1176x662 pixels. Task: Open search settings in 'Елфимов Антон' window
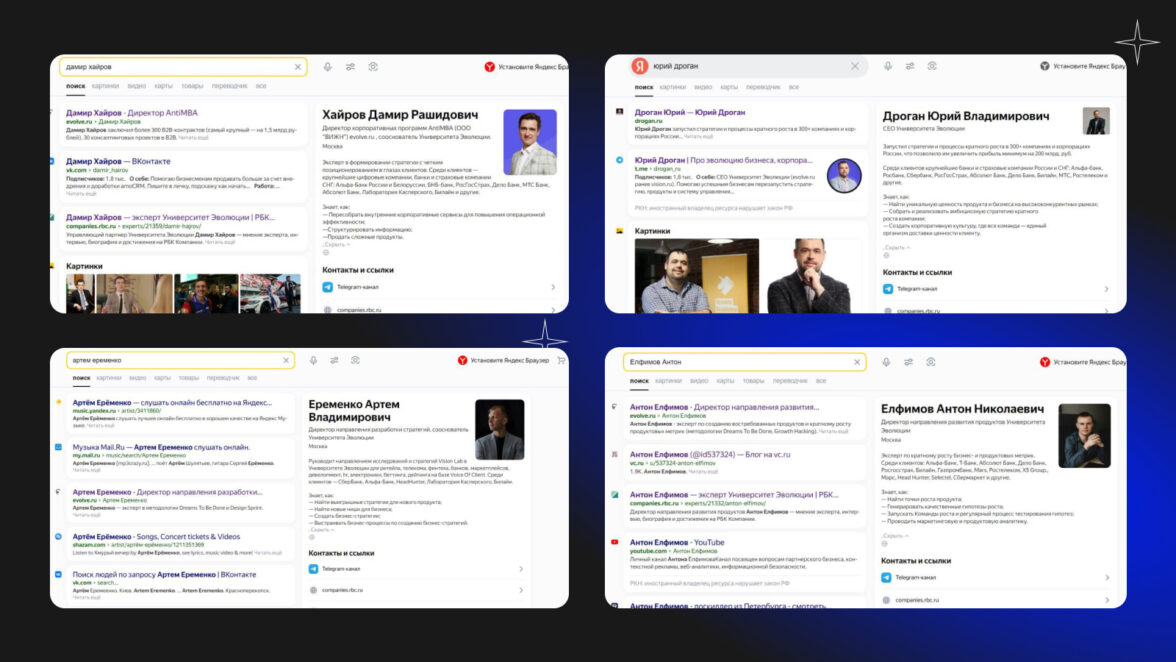[x=908, y=362]
